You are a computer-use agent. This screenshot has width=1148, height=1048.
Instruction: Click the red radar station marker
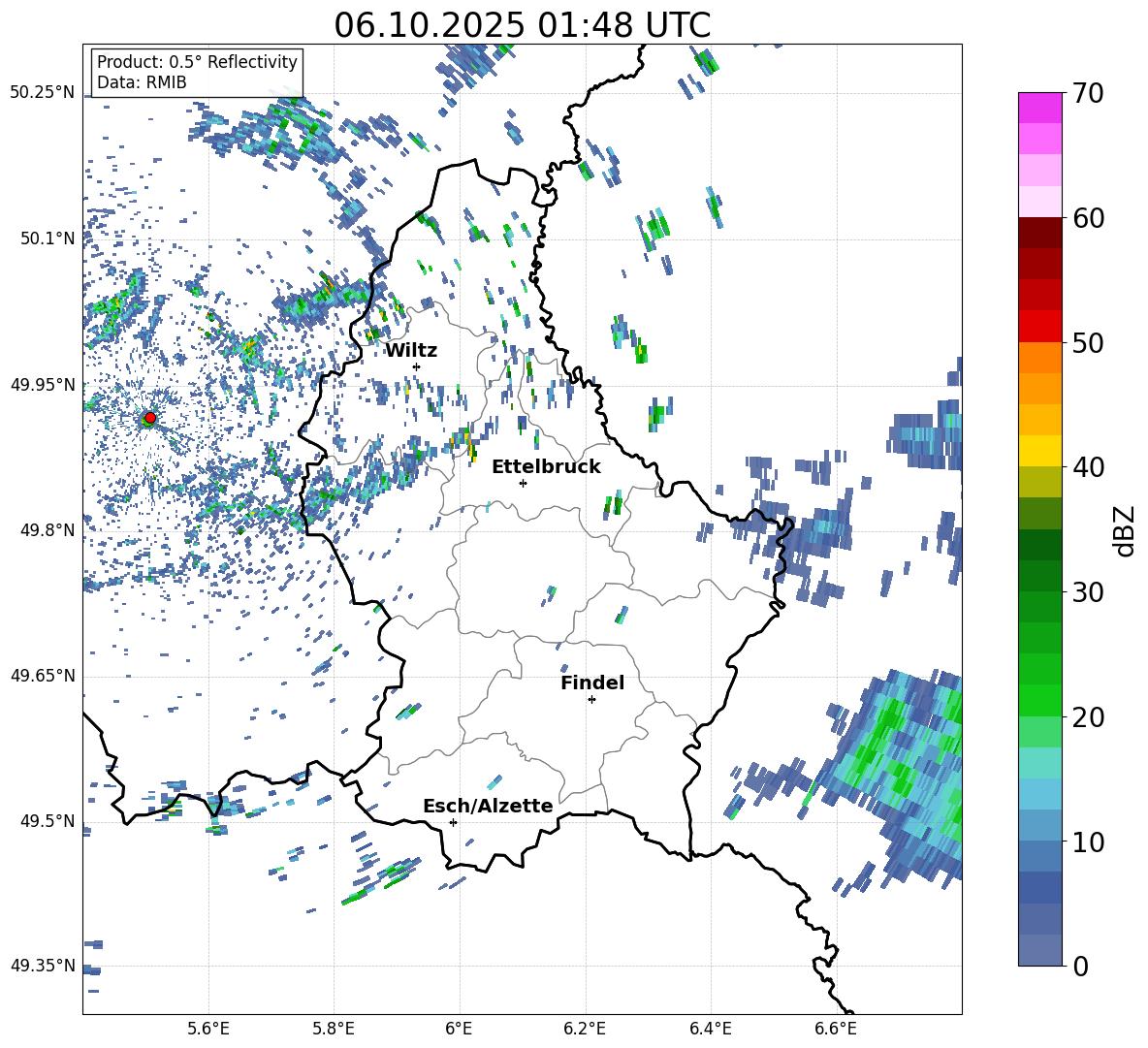pos(150,418)
